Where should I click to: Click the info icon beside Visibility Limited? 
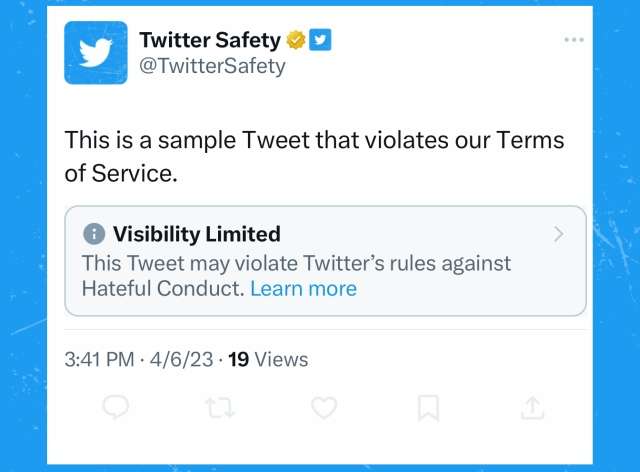[94, 234]
